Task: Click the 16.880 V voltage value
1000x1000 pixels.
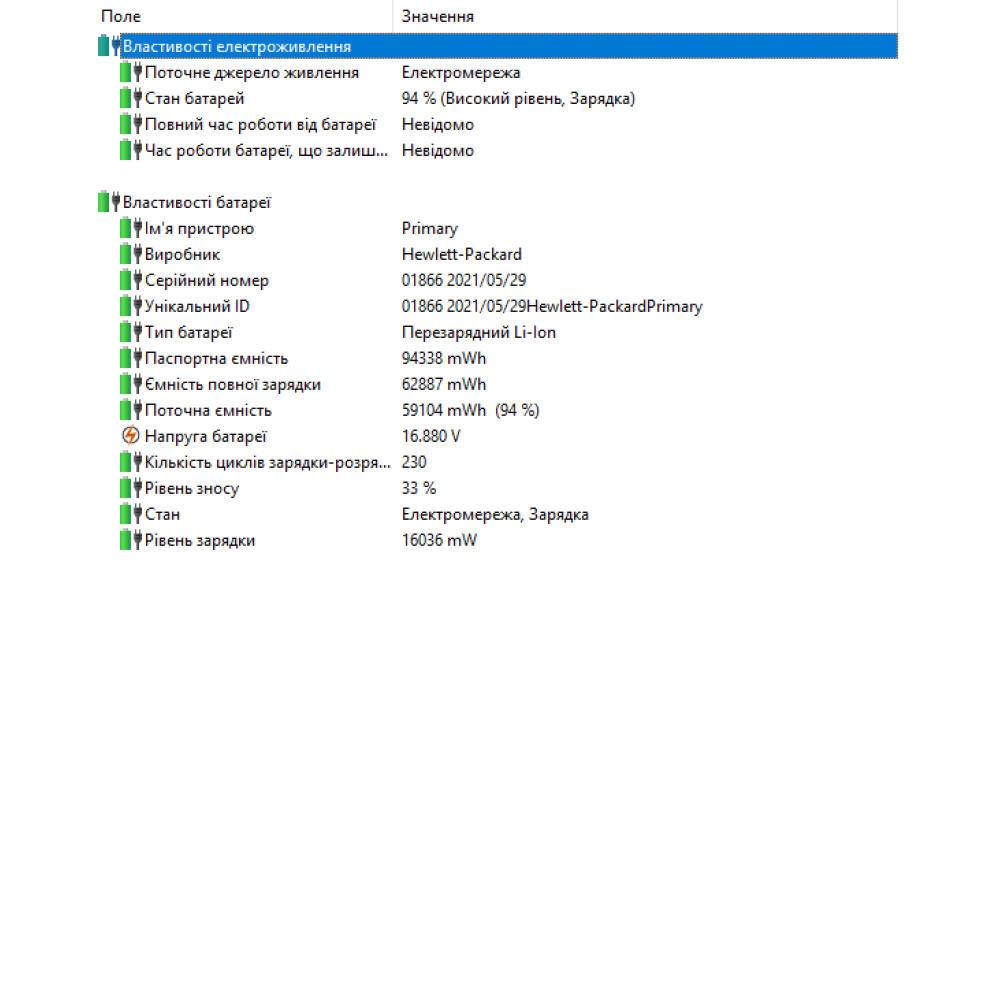Action: tap(431, 436)
